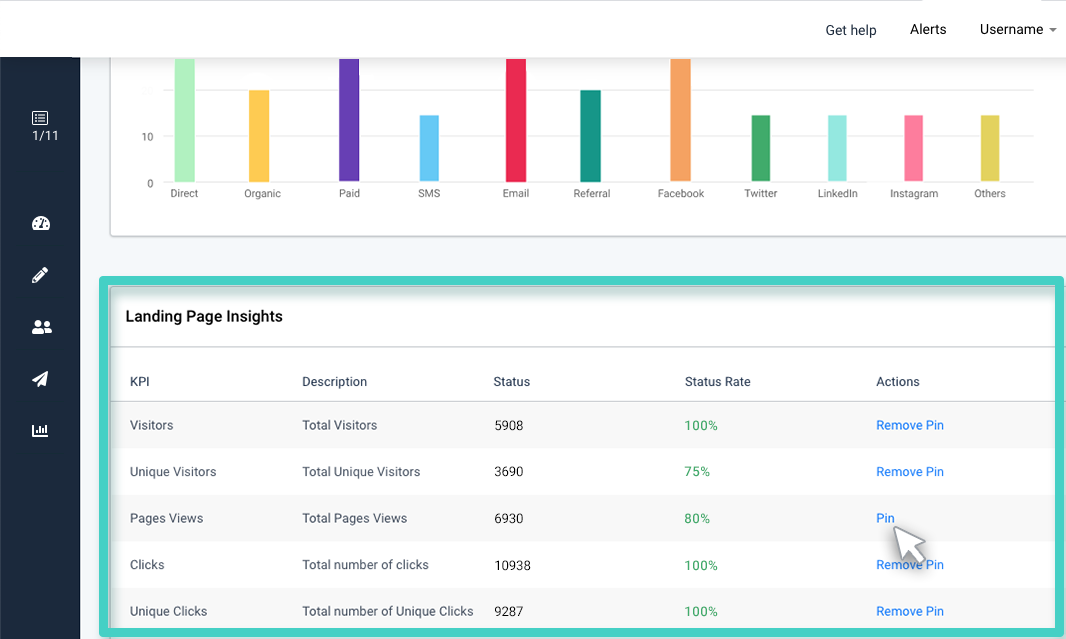
Task: Remove pin for the Unique Visitors KPI
Action: [x=910, y=472]
